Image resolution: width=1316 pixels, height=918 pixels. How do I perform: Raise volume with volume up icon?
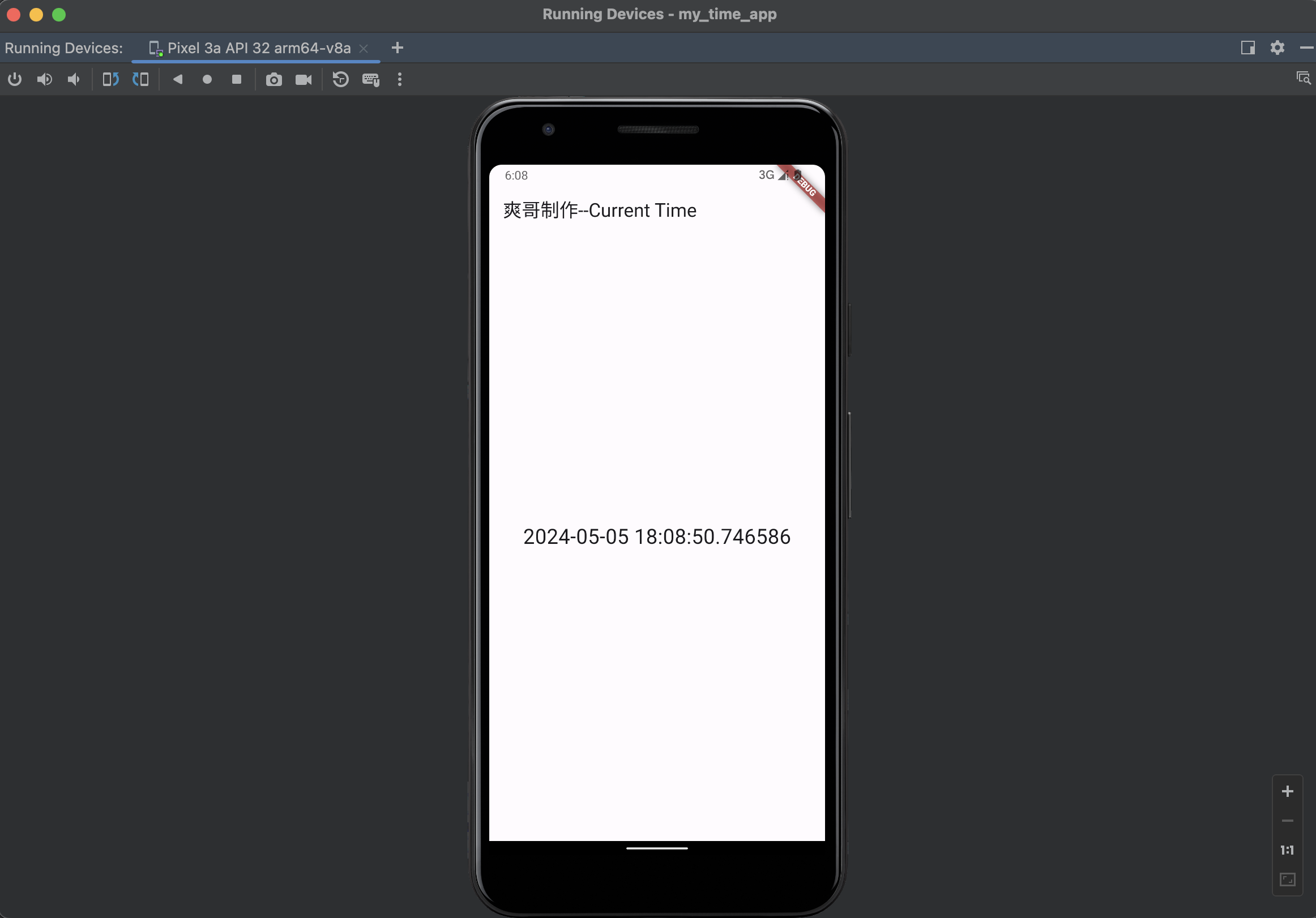pyautogui.click(x=44, y=79)
